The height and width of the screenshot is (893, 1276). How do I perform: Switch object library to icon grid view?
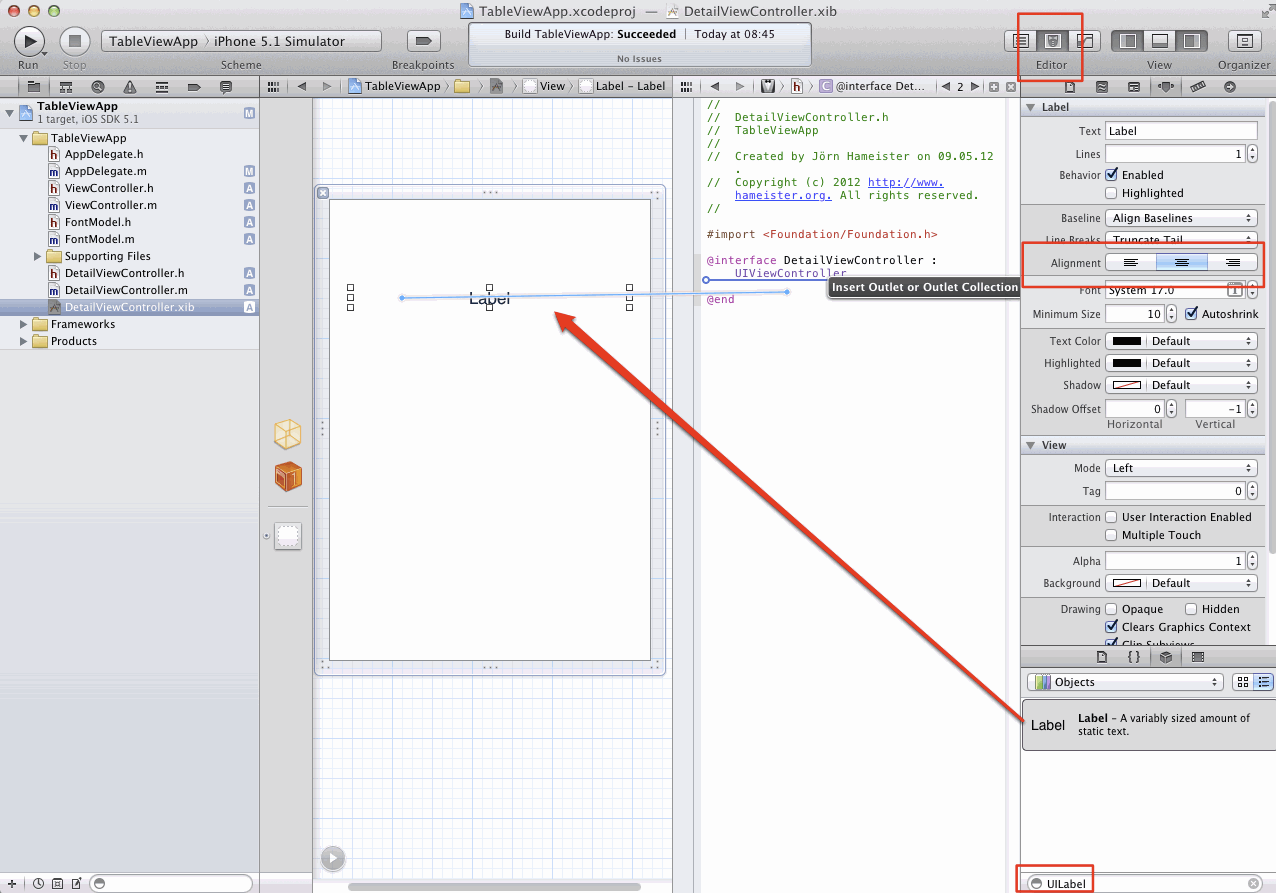(x=1243, y=682)
